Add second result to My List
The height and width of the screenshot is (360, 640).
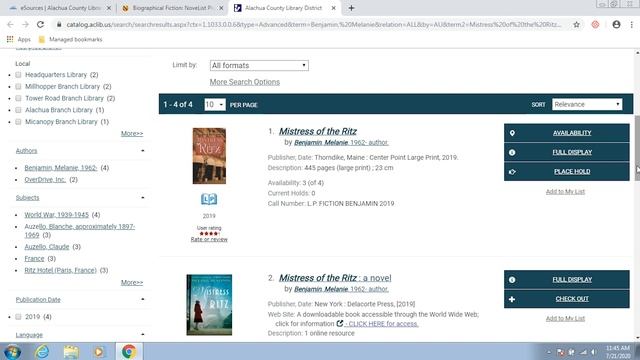(x=565, y=318)
